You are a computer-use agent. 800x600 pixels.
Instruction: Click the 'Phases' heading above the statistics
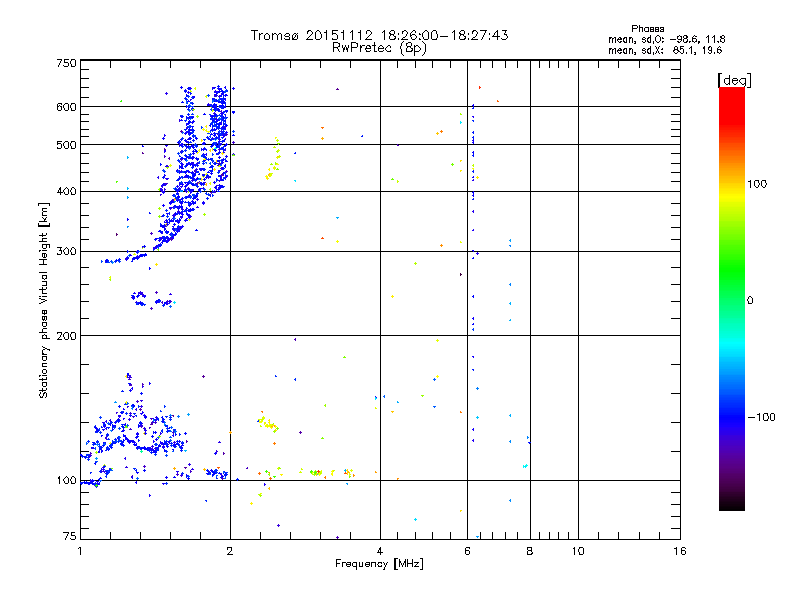(647, 29)
